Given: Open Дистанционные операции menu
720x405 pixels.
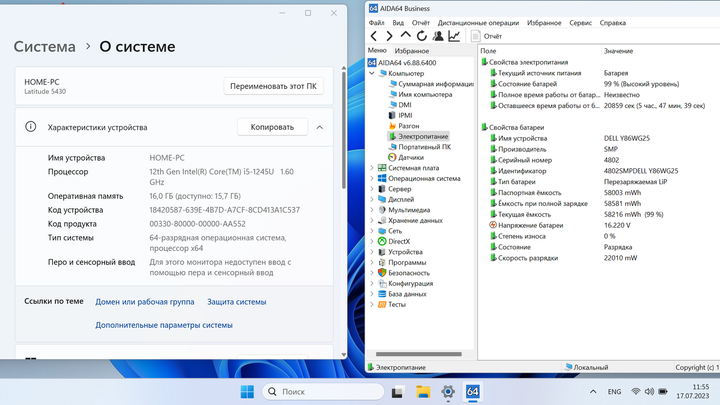Looking at the screenshot, I should click(478, 22).
